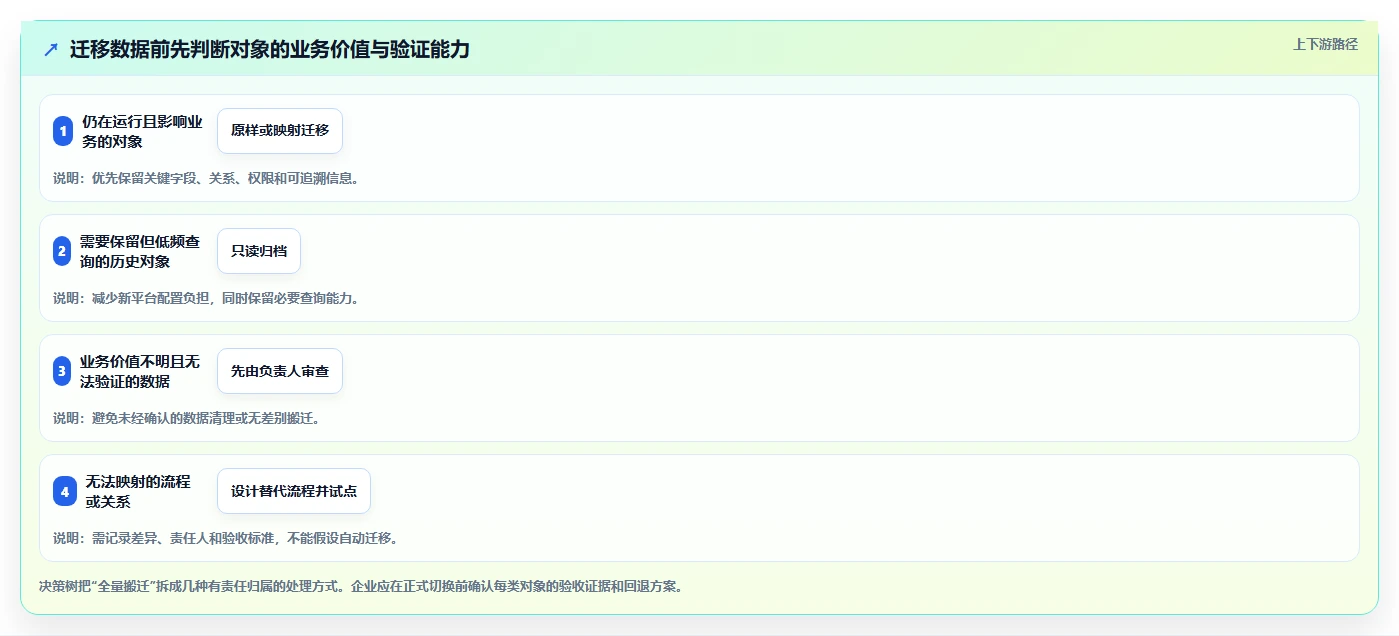Click the arrow icon beside the title
This screenshot has width=1399, height=636.
pyautogui.click(x=51, y=49)
